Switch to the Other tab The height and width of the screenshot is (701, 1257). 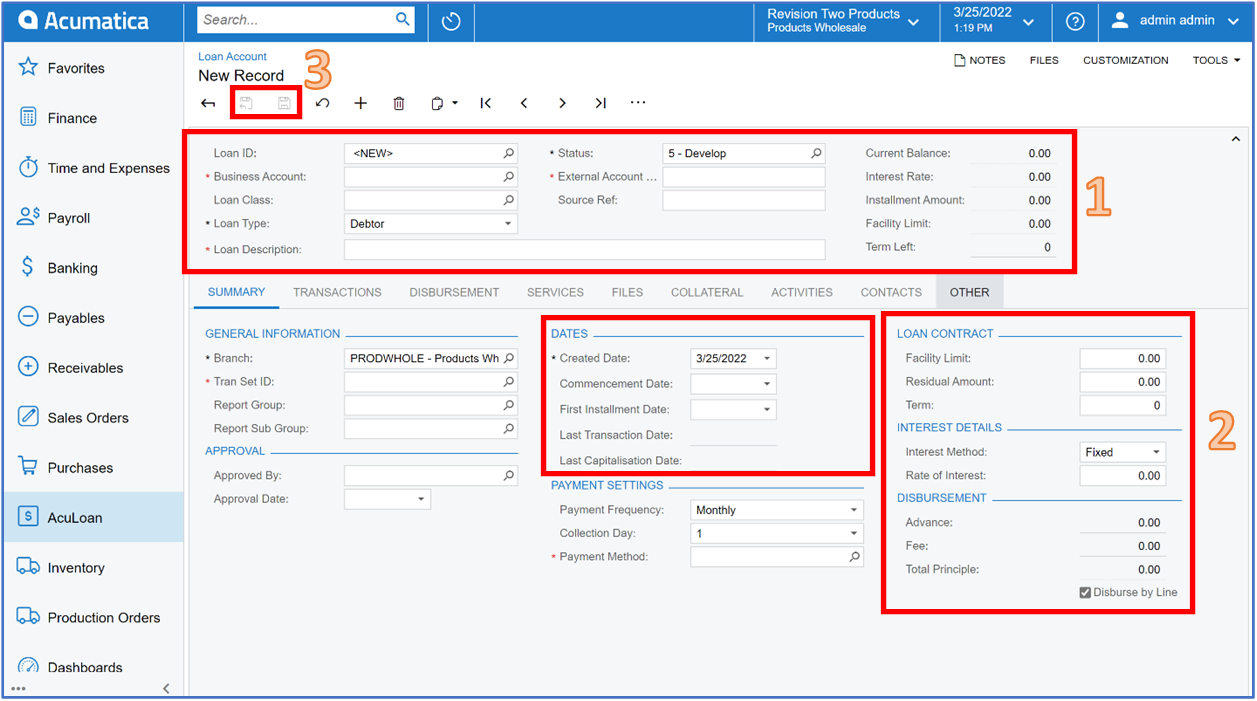969,293
